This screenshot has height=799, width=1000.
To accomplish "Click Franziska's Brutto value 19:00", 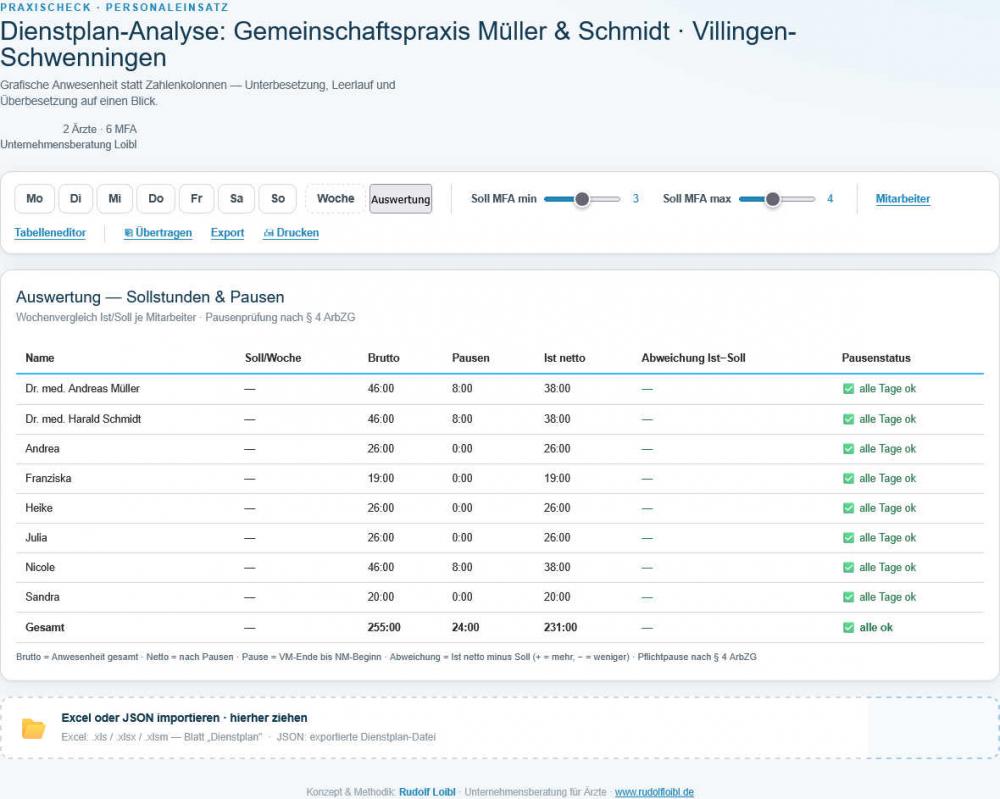I will [381, 478].
